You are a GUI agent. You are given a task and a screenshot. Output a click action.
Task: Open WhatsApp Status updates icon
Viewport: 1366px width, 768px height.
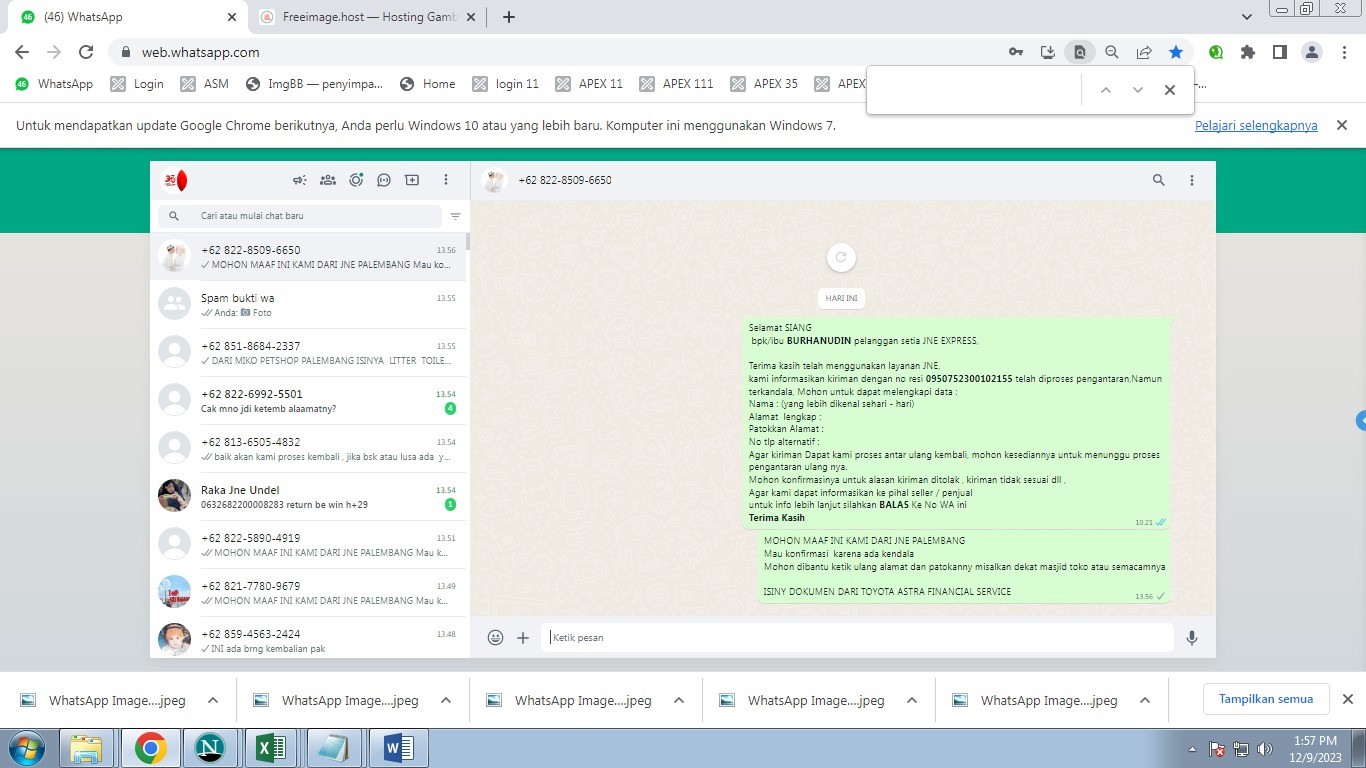pyautogui.click(x=356, y=180)
